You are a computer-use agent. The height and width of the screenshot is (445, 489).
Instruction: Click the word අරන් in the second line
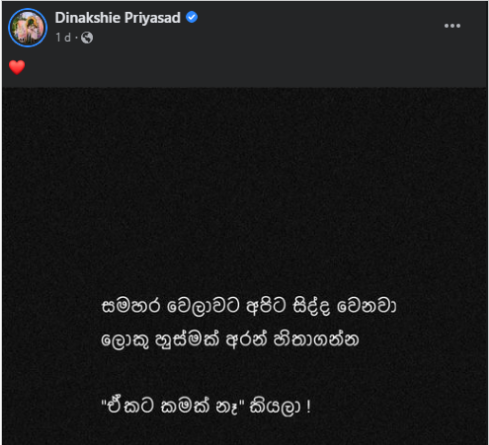(246, 340)
